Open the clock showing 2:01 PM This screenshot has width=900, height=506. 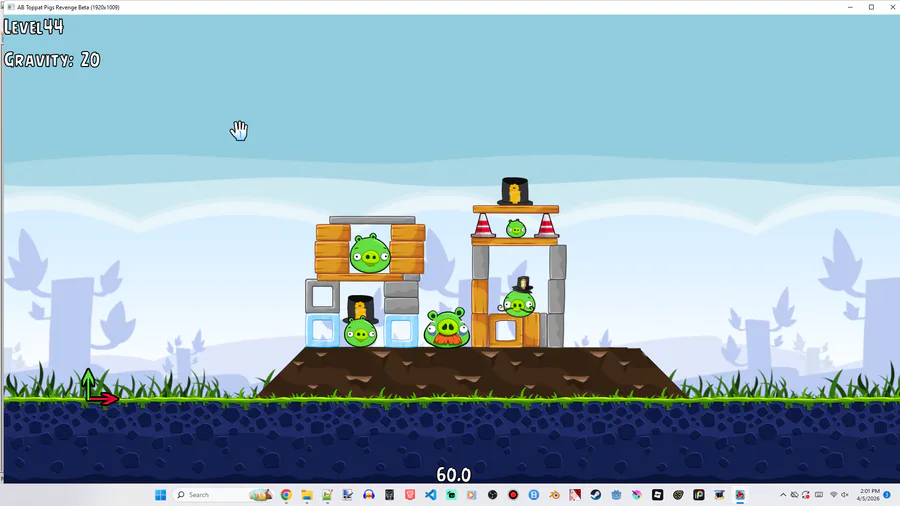coord(868,495)
